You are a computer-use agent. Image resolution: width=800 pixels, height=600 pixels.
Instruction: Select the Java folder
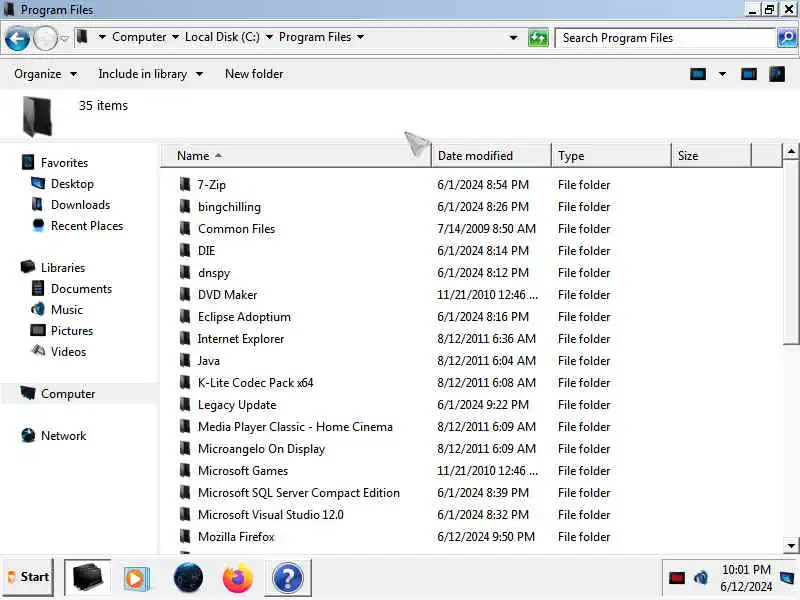point(208,360)
